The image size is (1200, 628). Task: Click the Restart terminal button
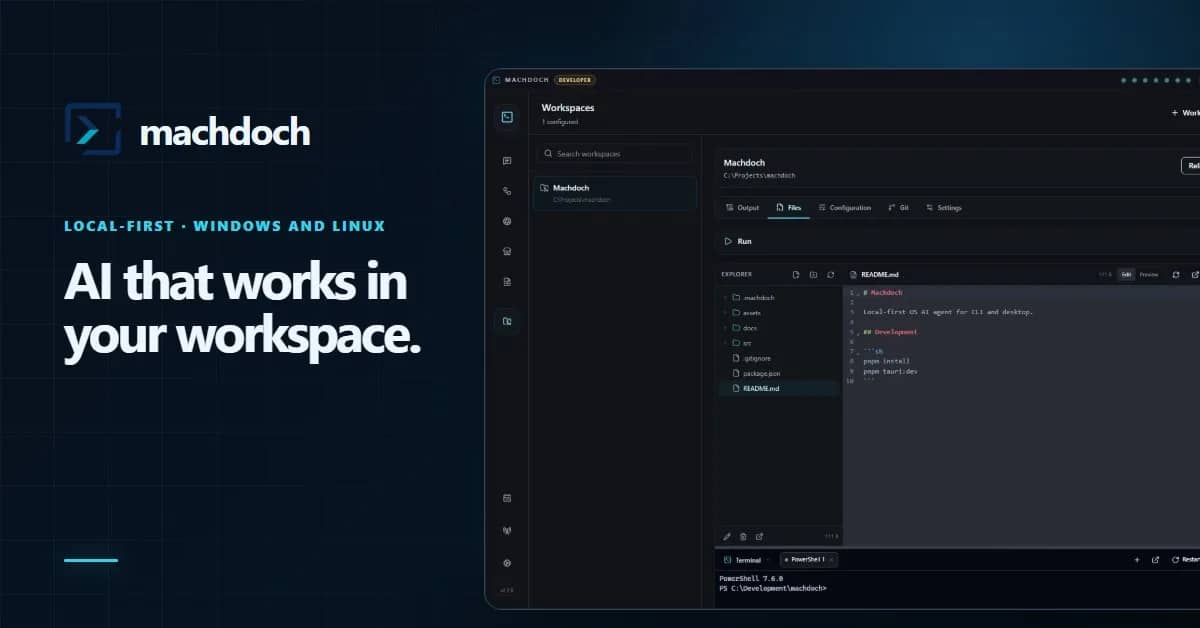pyautogui.click(x=1184, y=560)
